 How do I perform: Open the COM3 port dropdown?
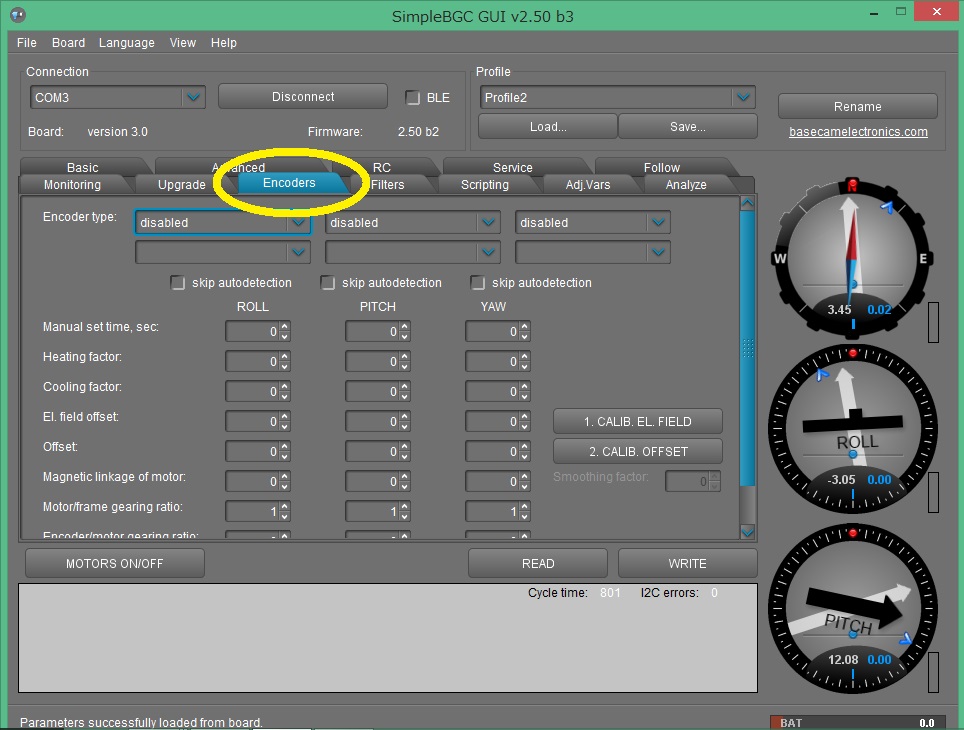pyautogui.click(x=117, y=98)
